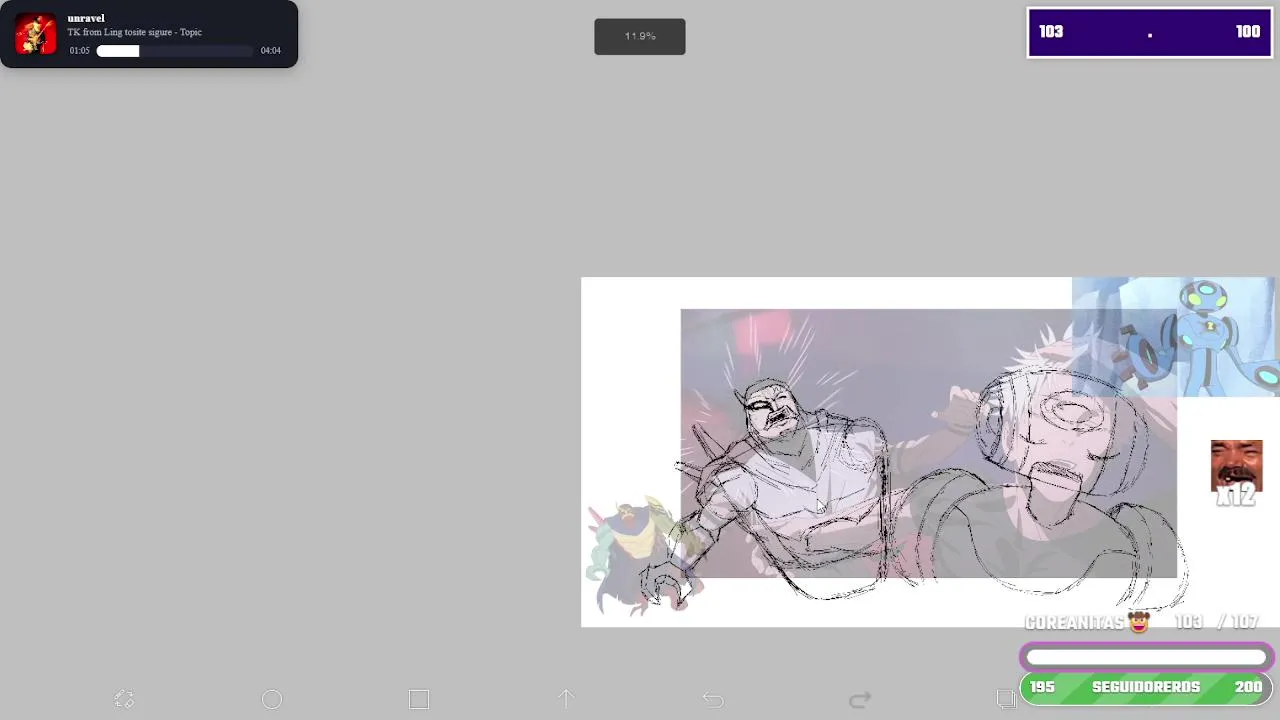The image size is (1280, 720).
Task: Click the robot character reference image
Action: [1174, 337]
